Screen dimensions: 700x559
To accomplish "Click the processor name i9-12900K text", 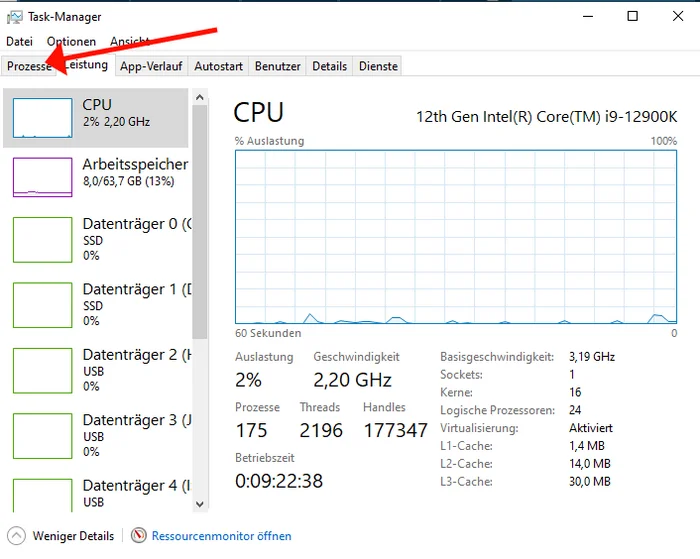I will pos(546,117).
